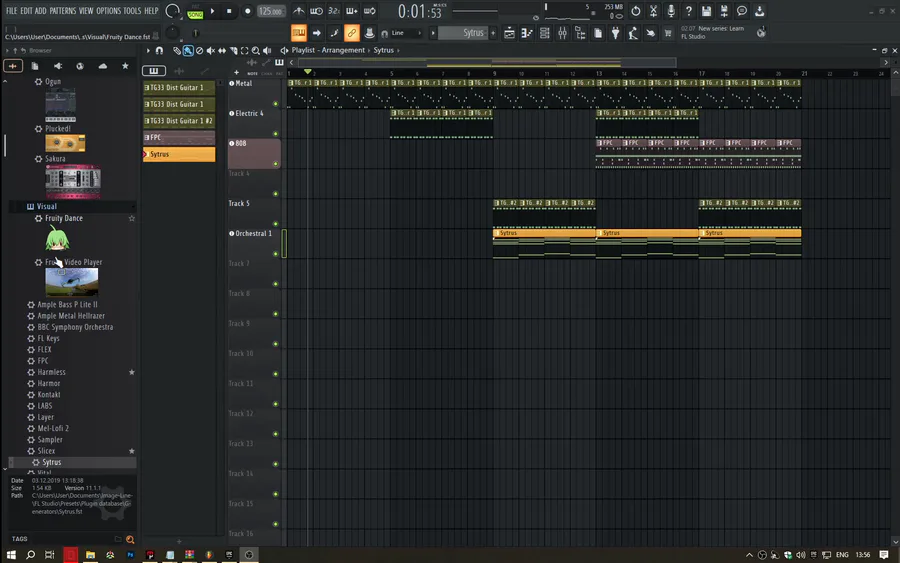The height and width of the screenshot is (563, 900).
Task: Mute the 808 track green dot
Action: [276, 164]
